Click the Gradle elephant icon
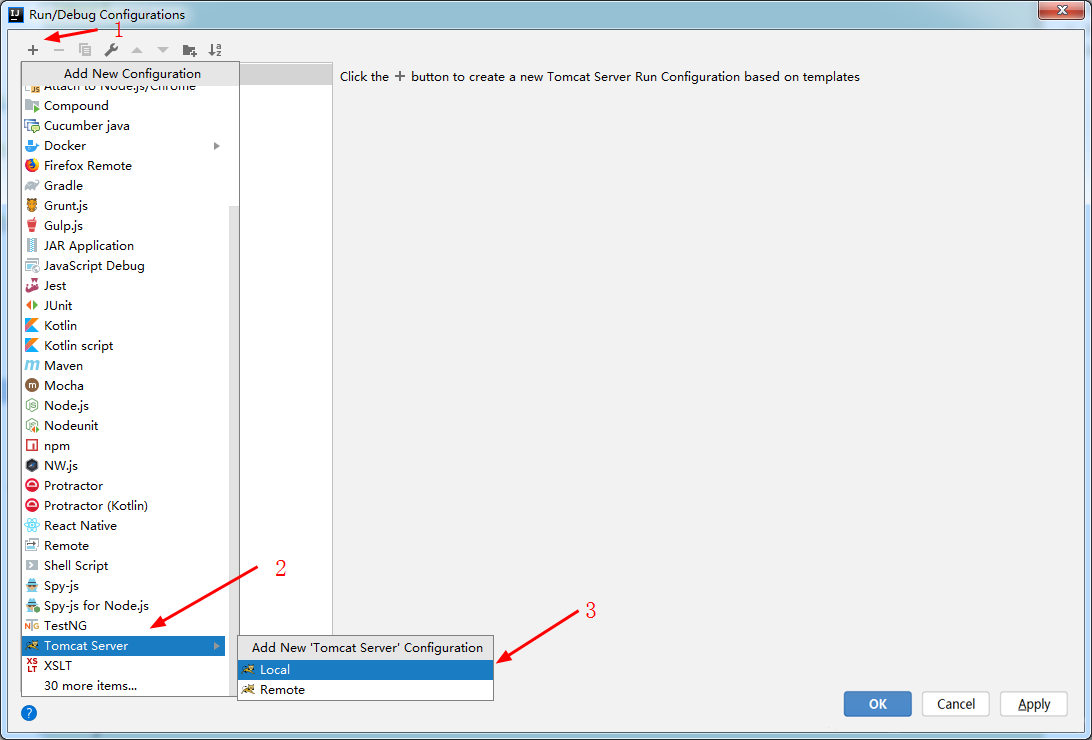Viewport: 1092px width, 740px height. coord(32,186)
